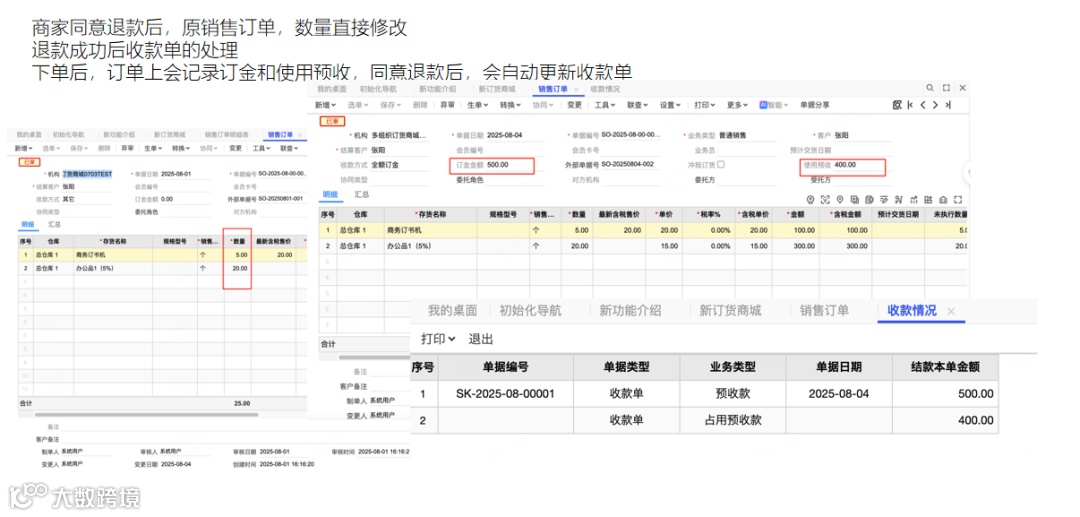Viewport: 1080px width, 517px height.
Task: Go to previous record in middle sales order
Action: [923, 105]
